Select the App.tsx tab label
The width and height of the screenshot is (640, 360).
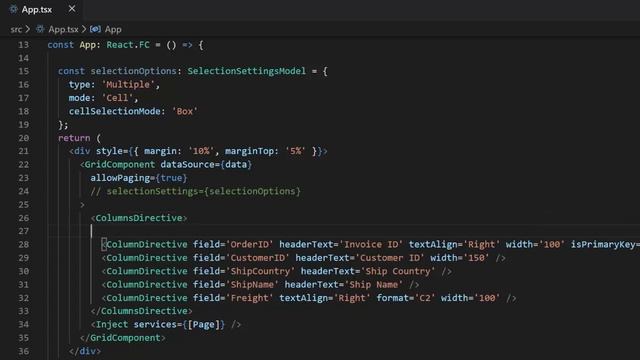(x=37, y=9)
